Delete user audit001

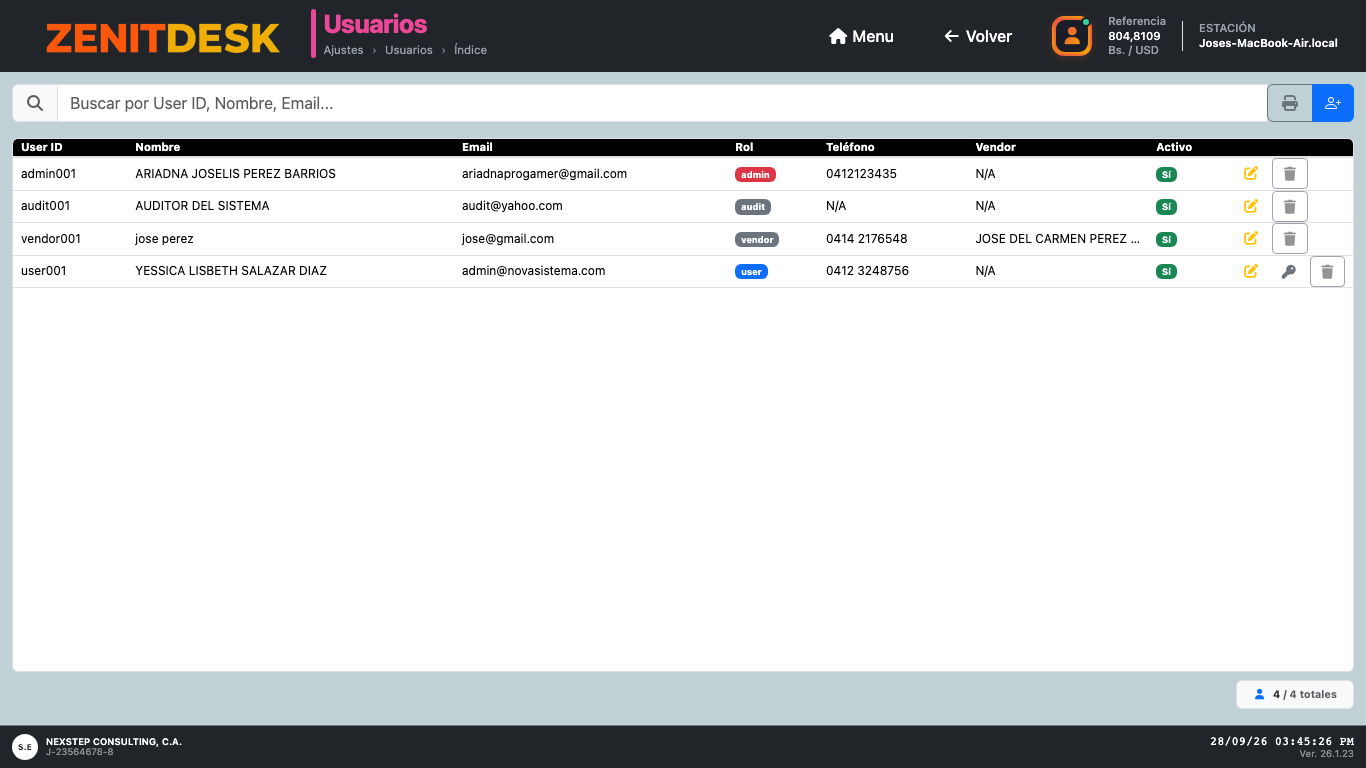tap(1290, 207)
